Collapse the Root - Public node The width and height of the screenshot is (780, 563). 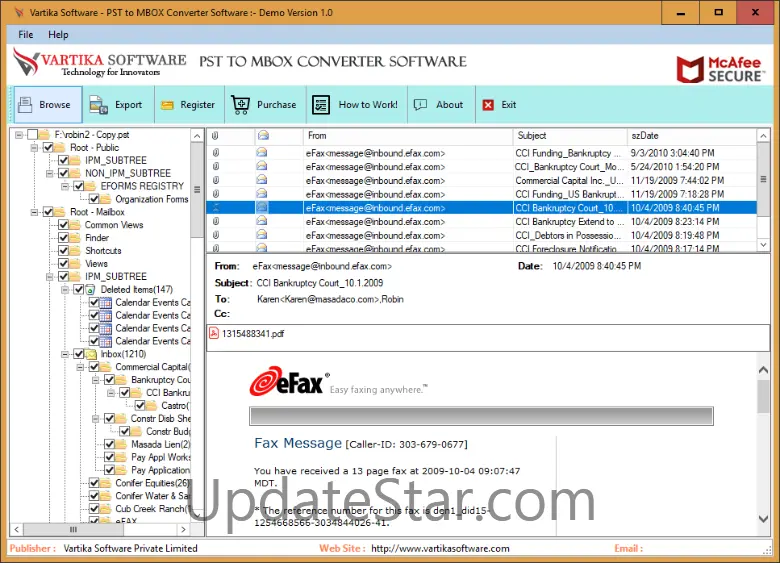pyautogui.click(x=34, y=148)
